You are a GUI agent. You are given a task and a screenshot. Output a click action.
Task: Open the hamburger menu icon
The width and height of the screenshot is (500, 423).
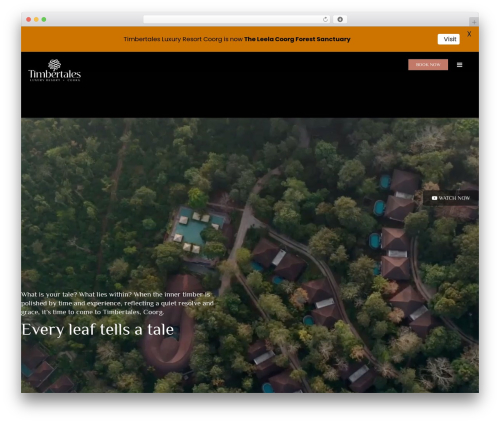459,65
